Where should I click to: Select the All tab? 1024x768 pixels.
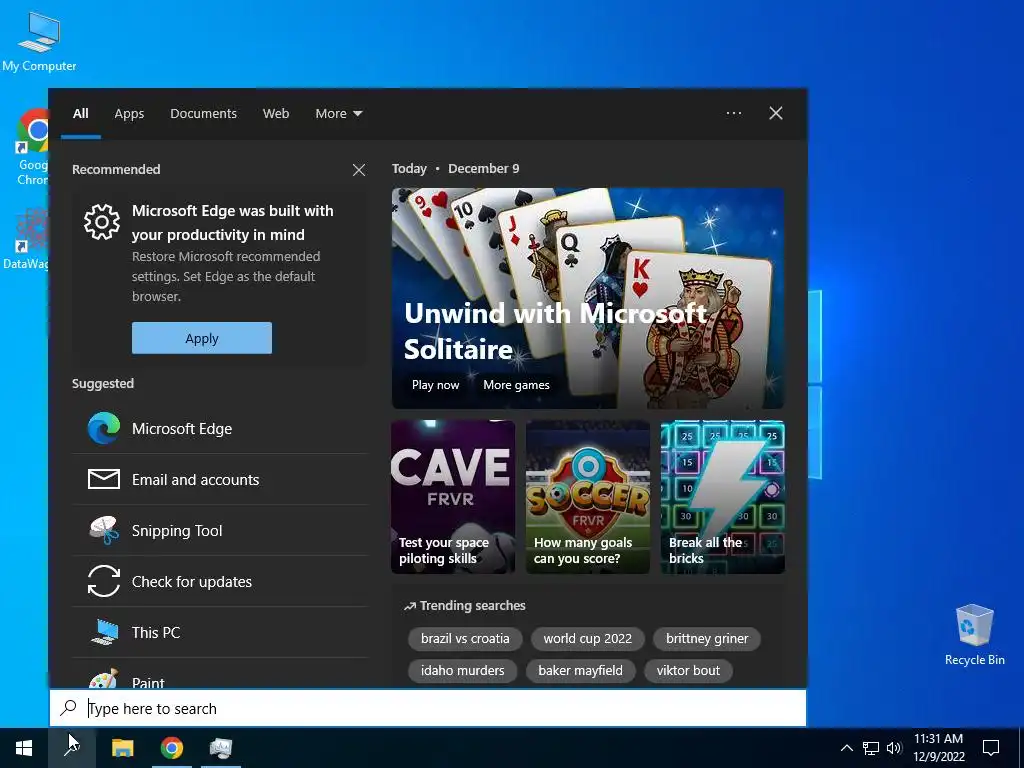point(81,114)
